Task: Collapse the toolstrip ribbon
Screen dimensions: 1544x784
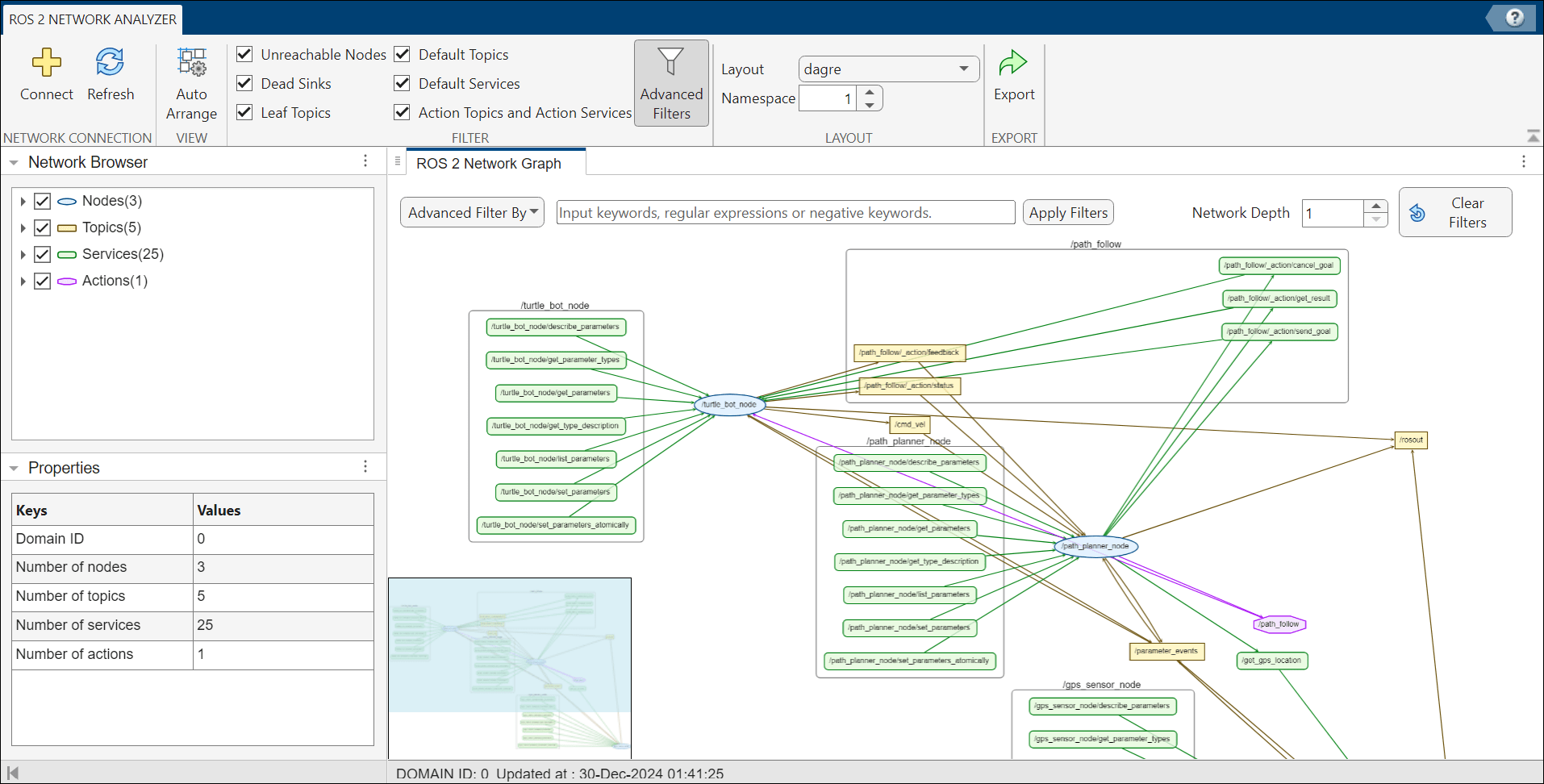Action: tap(1533, 136)
